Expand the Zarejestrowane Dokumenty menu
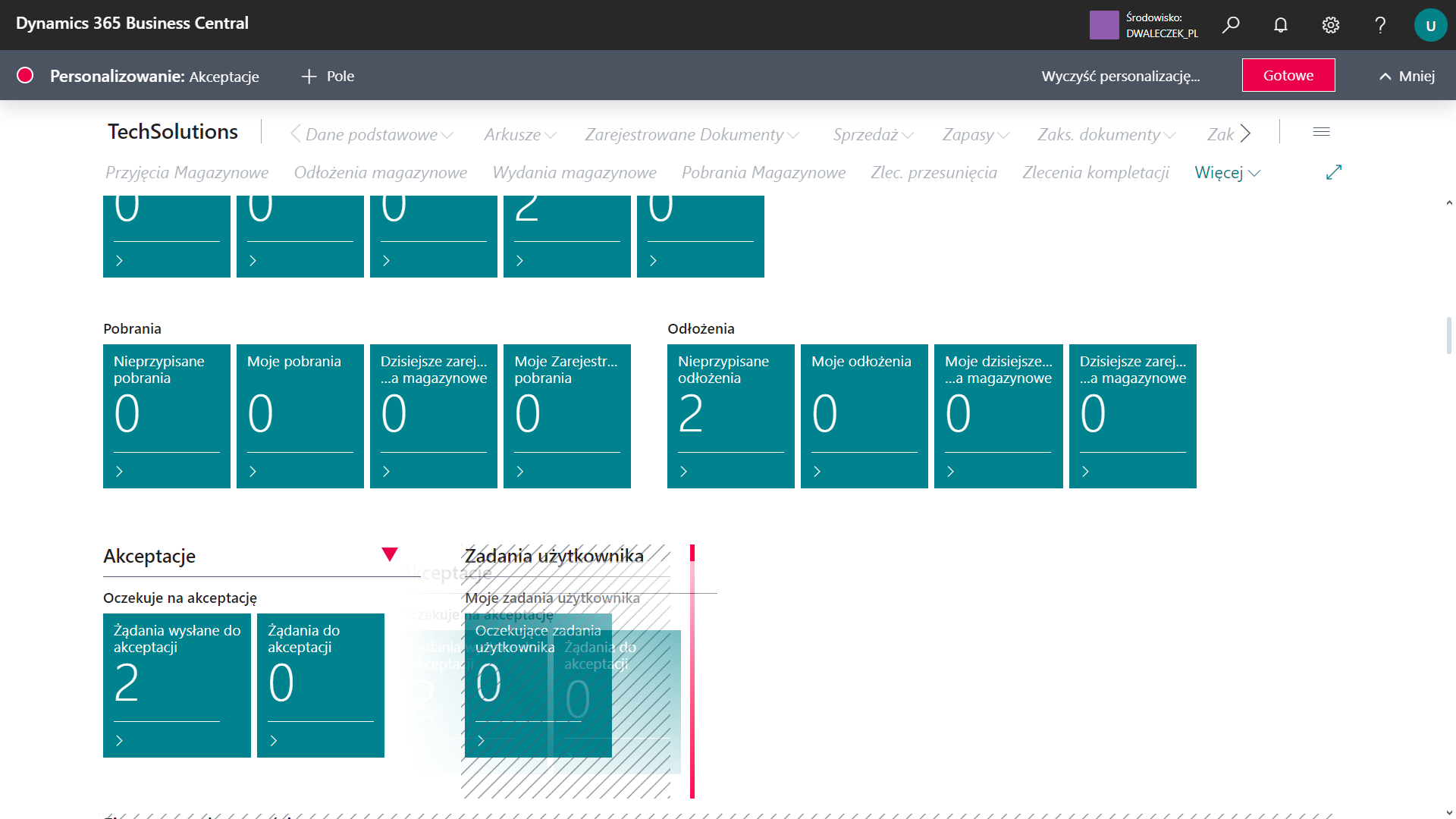Screen dimensions: 1456x819 point(692,134)
